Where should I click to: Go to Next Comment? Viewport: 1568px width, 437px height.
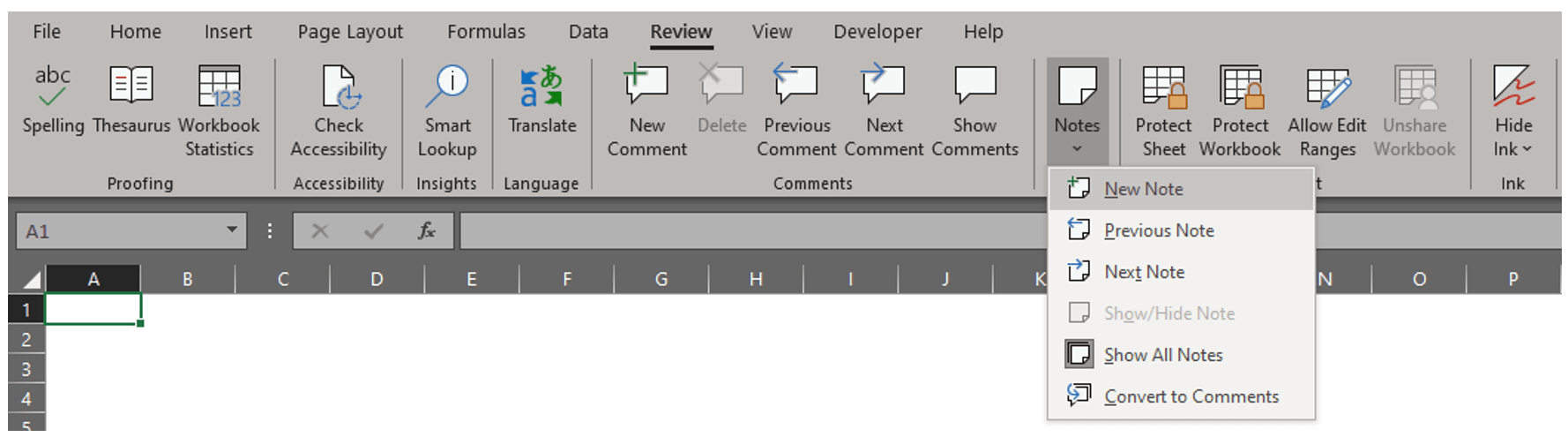pos(884,109)
